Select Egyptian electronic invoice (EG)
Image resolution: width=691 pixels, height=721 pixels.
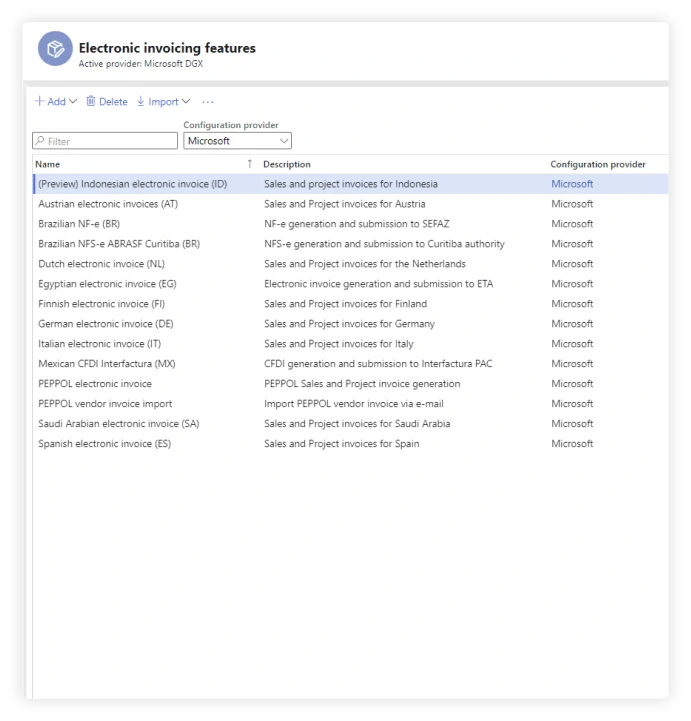(x=107, y=284)
